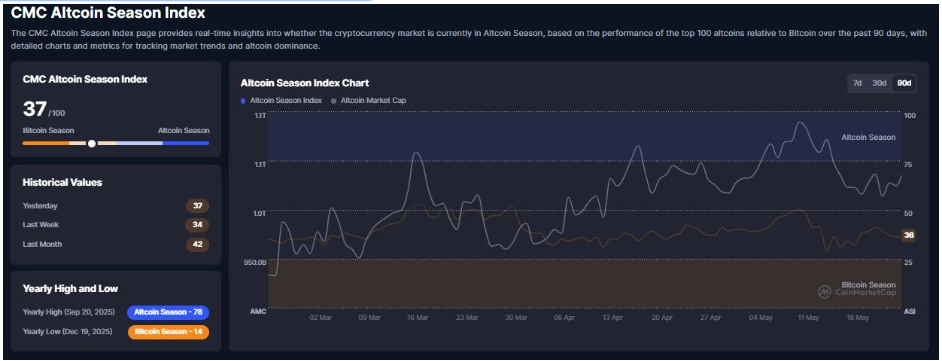Click the Yesterday value 37 badge
The height and width of the screenshot is (361, 942).
(x=197, y=206)
